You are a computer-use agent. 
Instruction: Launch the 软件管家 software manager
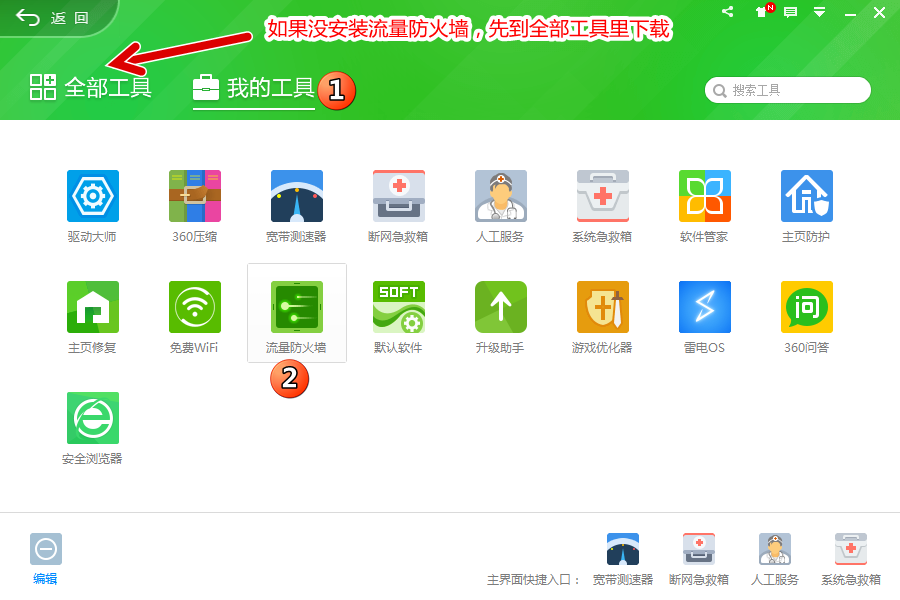point(705,196)
